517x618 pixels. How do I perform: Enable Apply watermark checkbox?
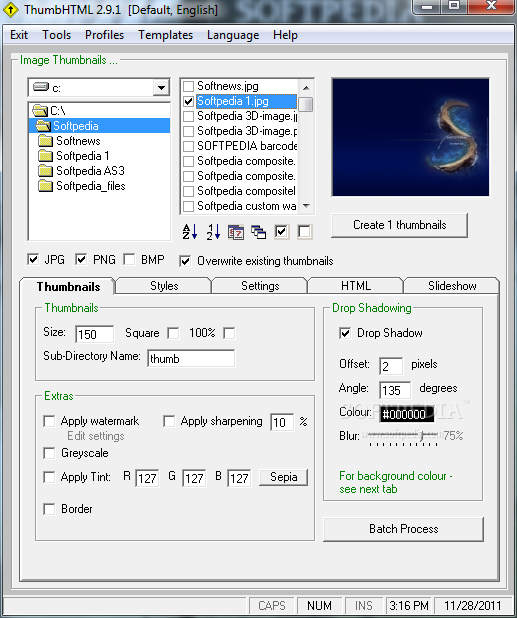tap(49, 421)
